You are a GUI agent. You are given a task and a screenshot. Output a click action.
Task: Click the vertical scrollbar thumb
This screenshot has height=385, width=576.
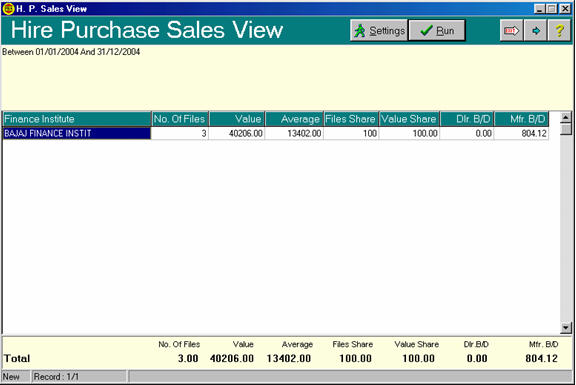[x=566, y=129]
